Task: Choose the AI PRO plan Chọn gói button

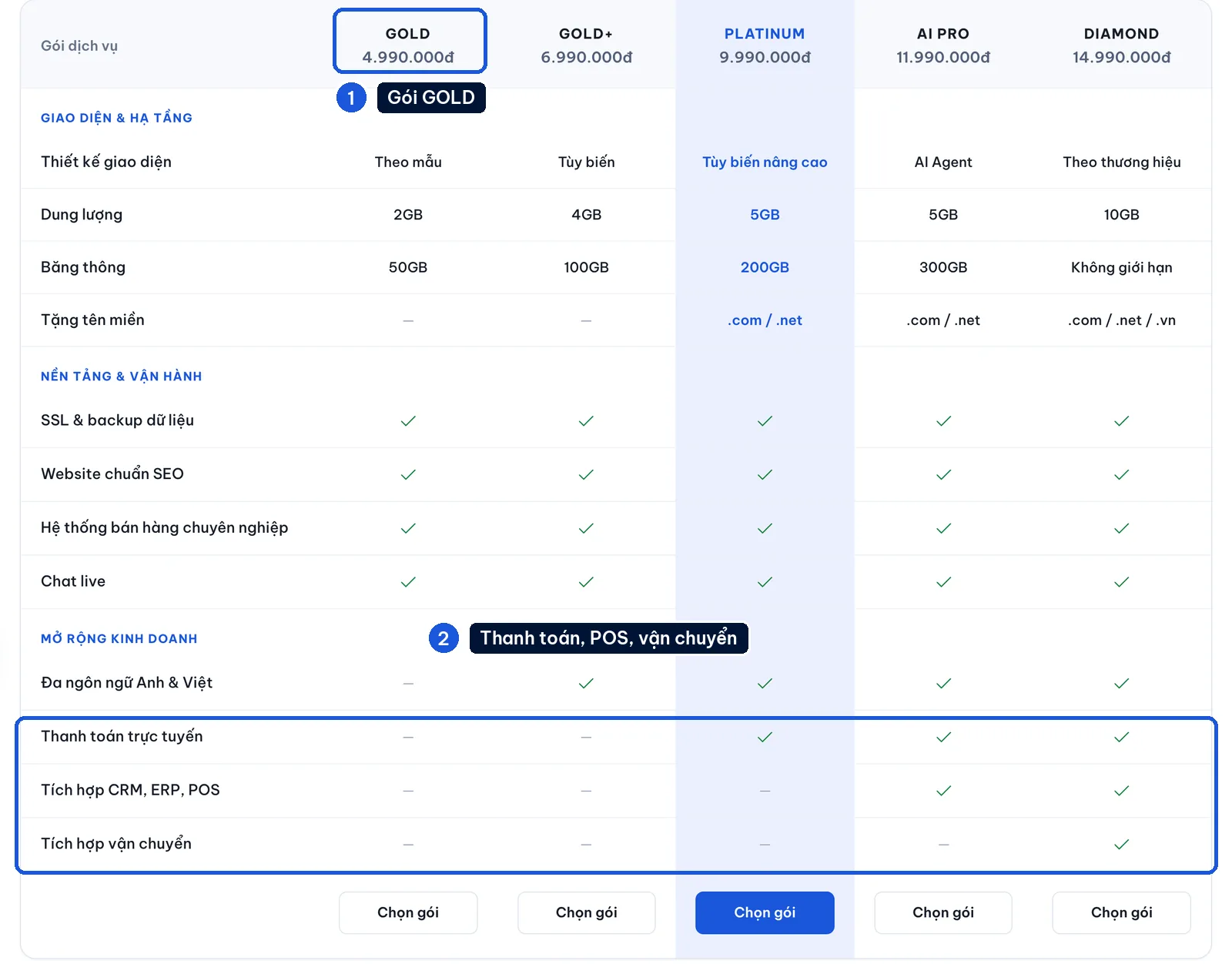Action: [943, 912]
